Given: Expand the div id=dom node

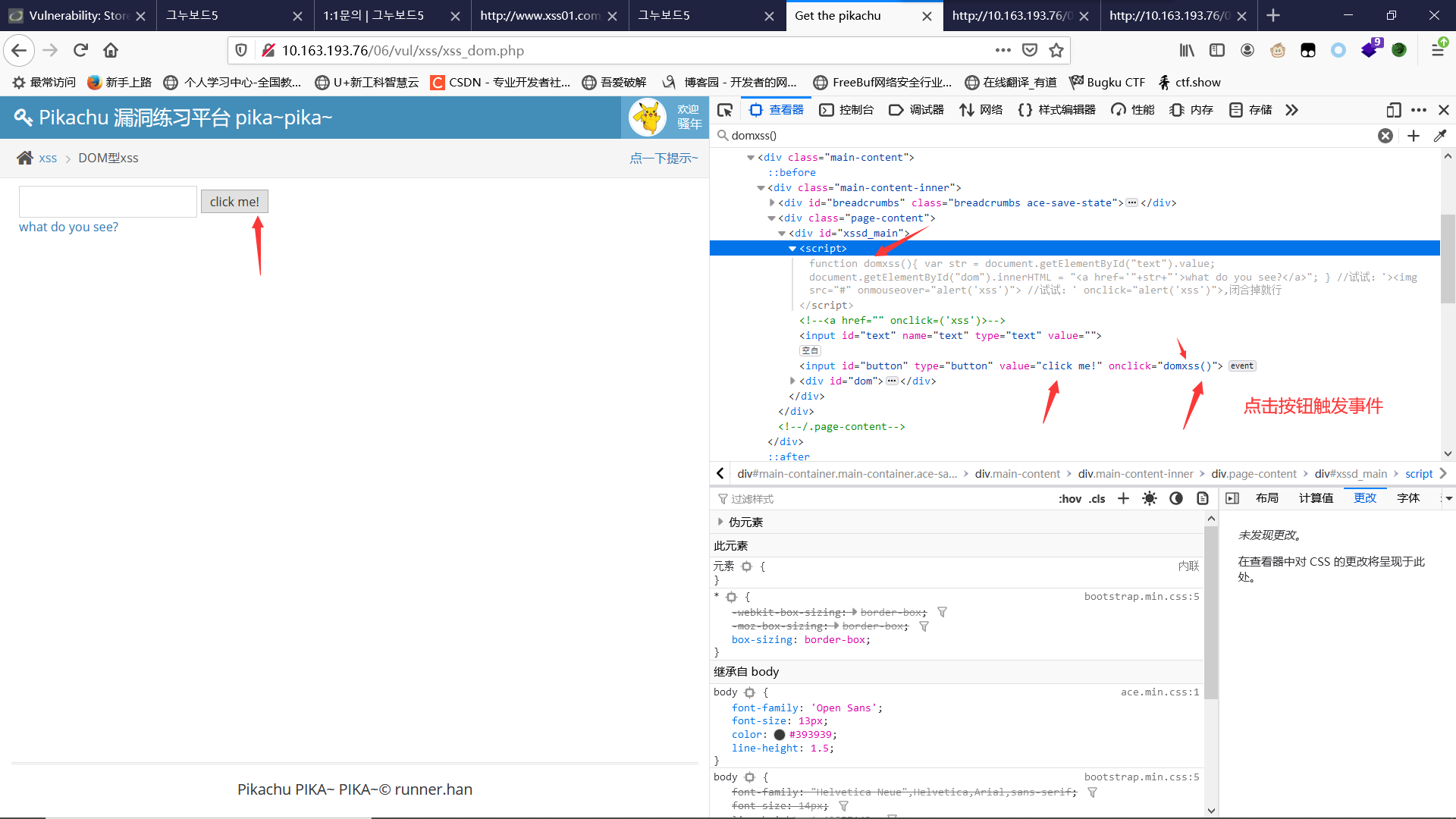Looking at the screenshot, I should coord(792,381).
